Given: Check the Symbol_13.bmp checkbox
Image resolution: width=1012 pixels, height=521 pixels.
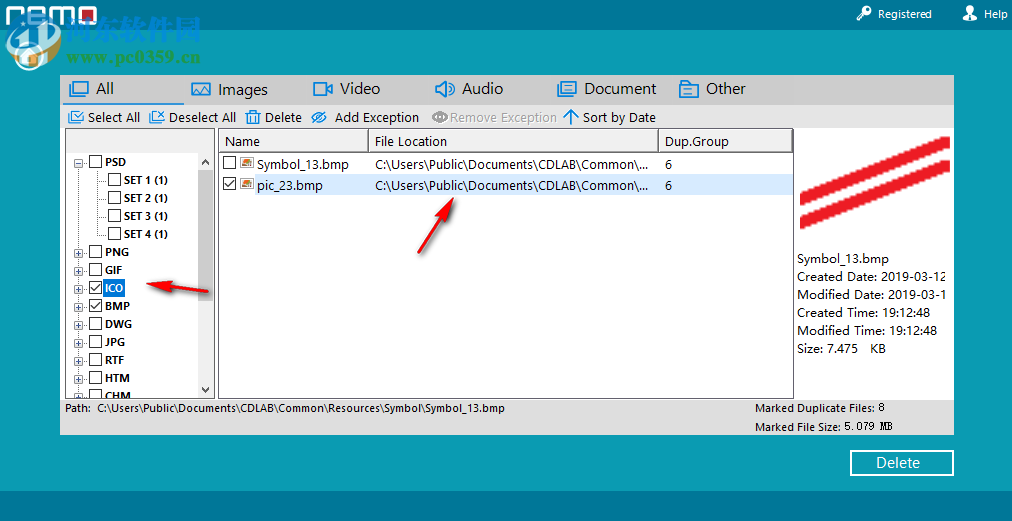Looking at the screenshot, I should coord(229,163).
